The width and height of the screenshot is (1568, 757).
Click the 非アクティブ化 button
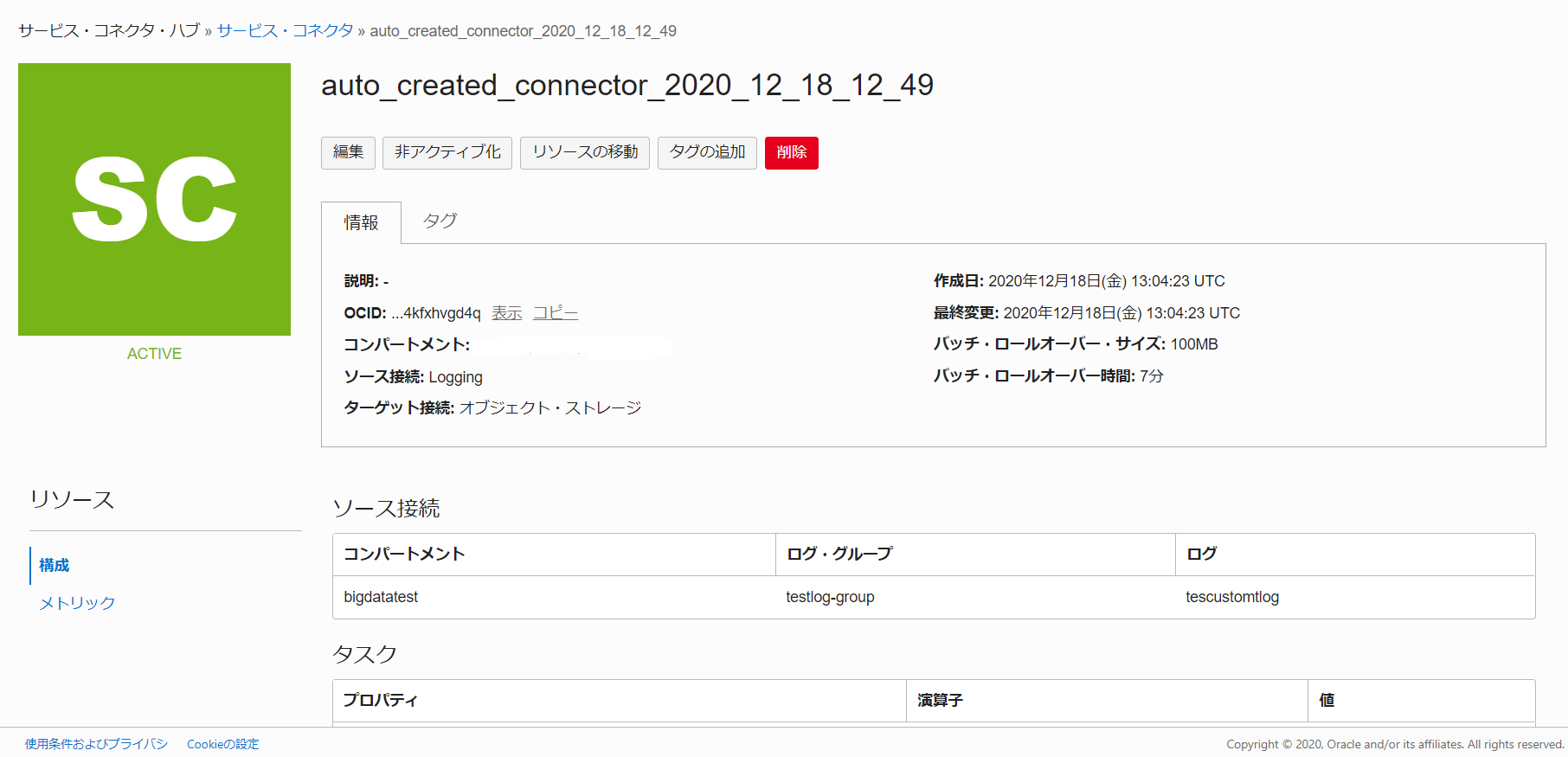pos(447,153)
